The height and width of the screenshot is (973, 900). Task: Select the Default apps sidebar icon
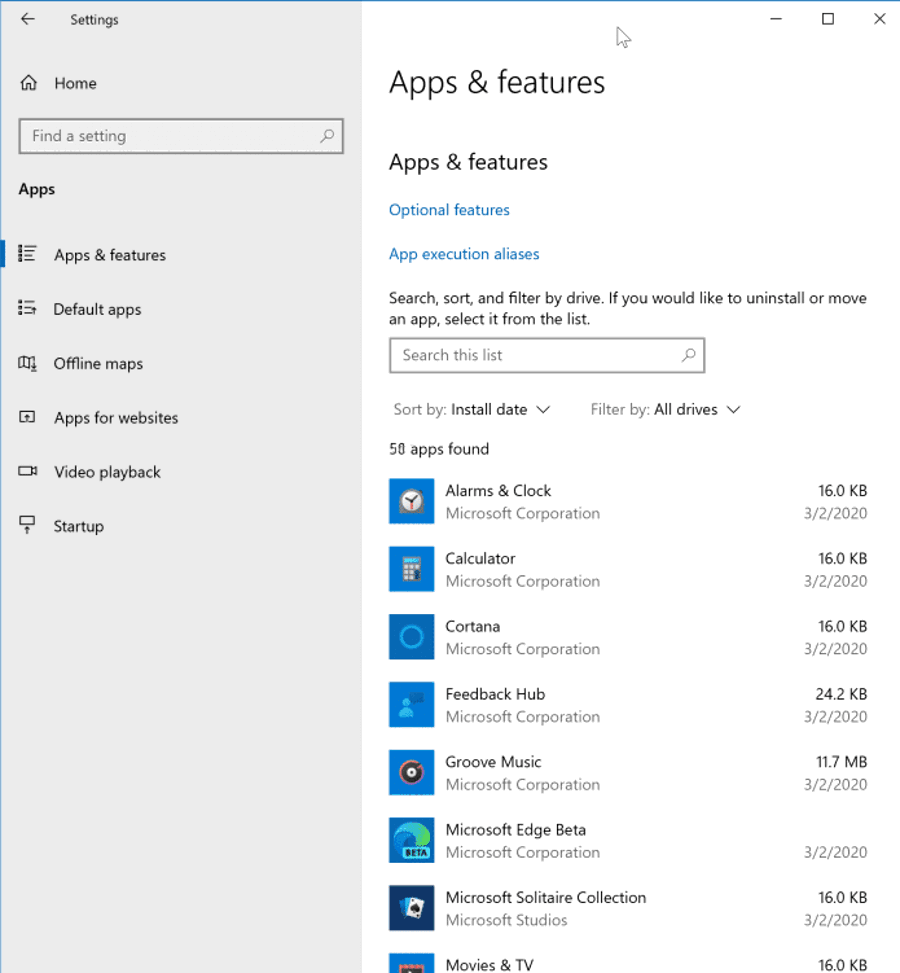(27, 308)
